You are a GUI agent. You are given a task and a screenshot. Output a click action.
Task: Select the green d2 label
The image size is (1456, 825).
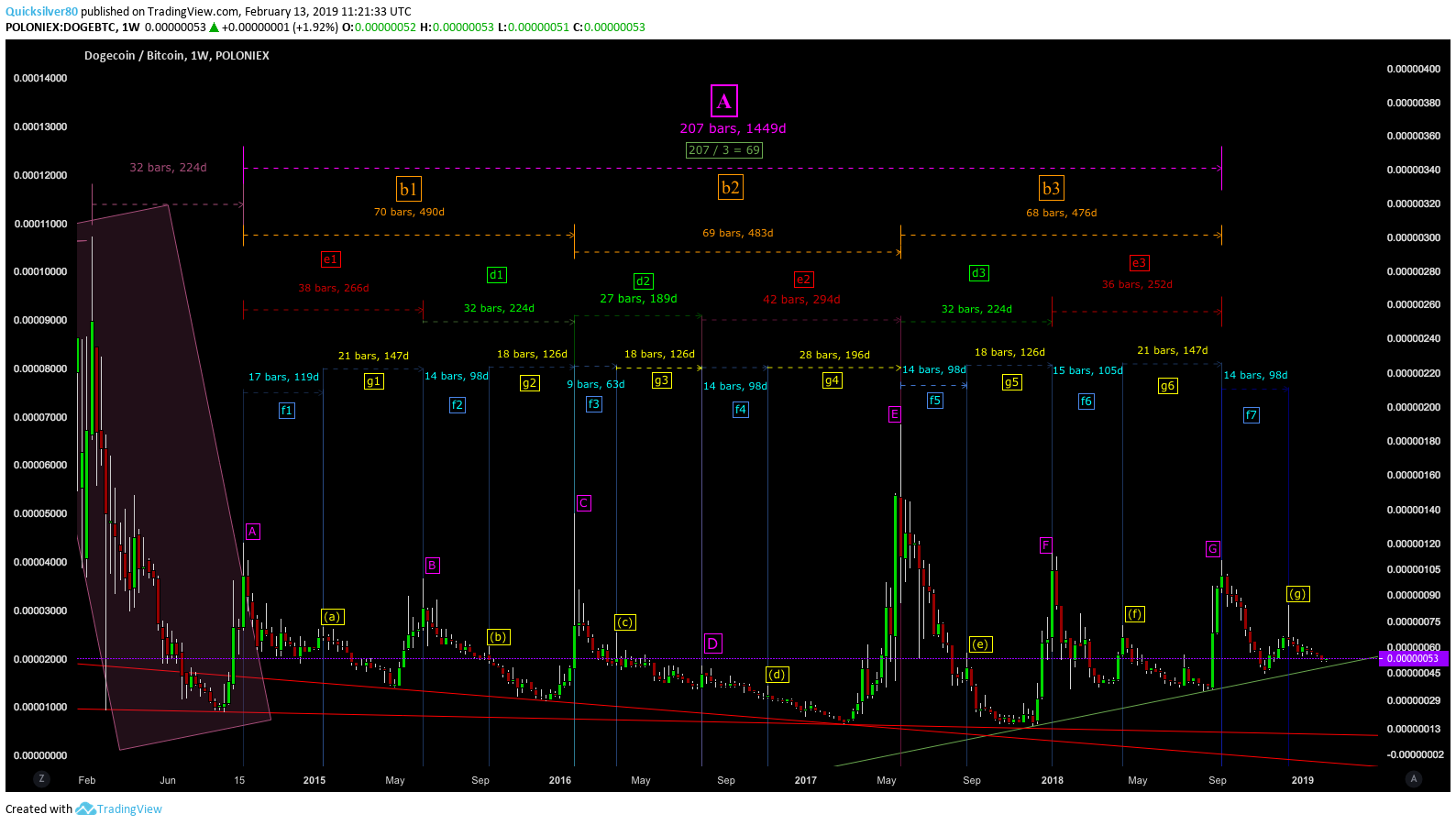tap(644, 281)
